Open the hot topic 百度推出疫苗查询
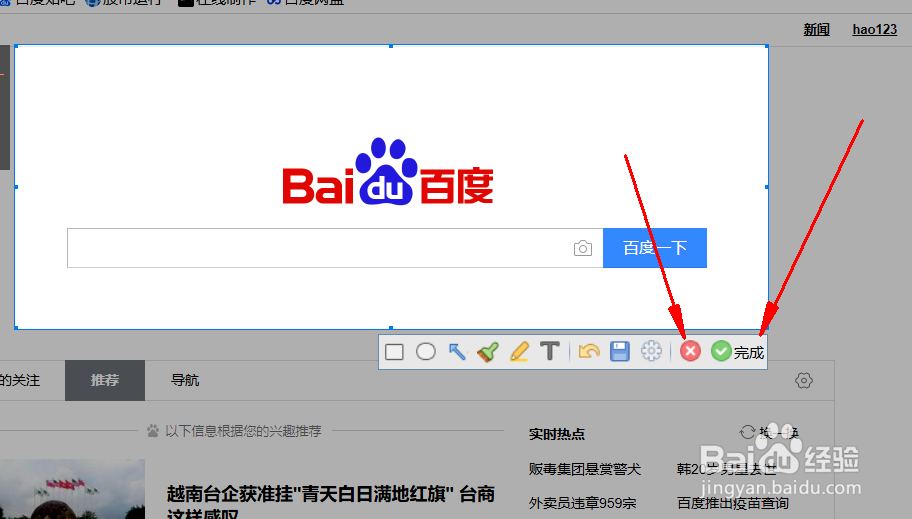 coord(733,503)
